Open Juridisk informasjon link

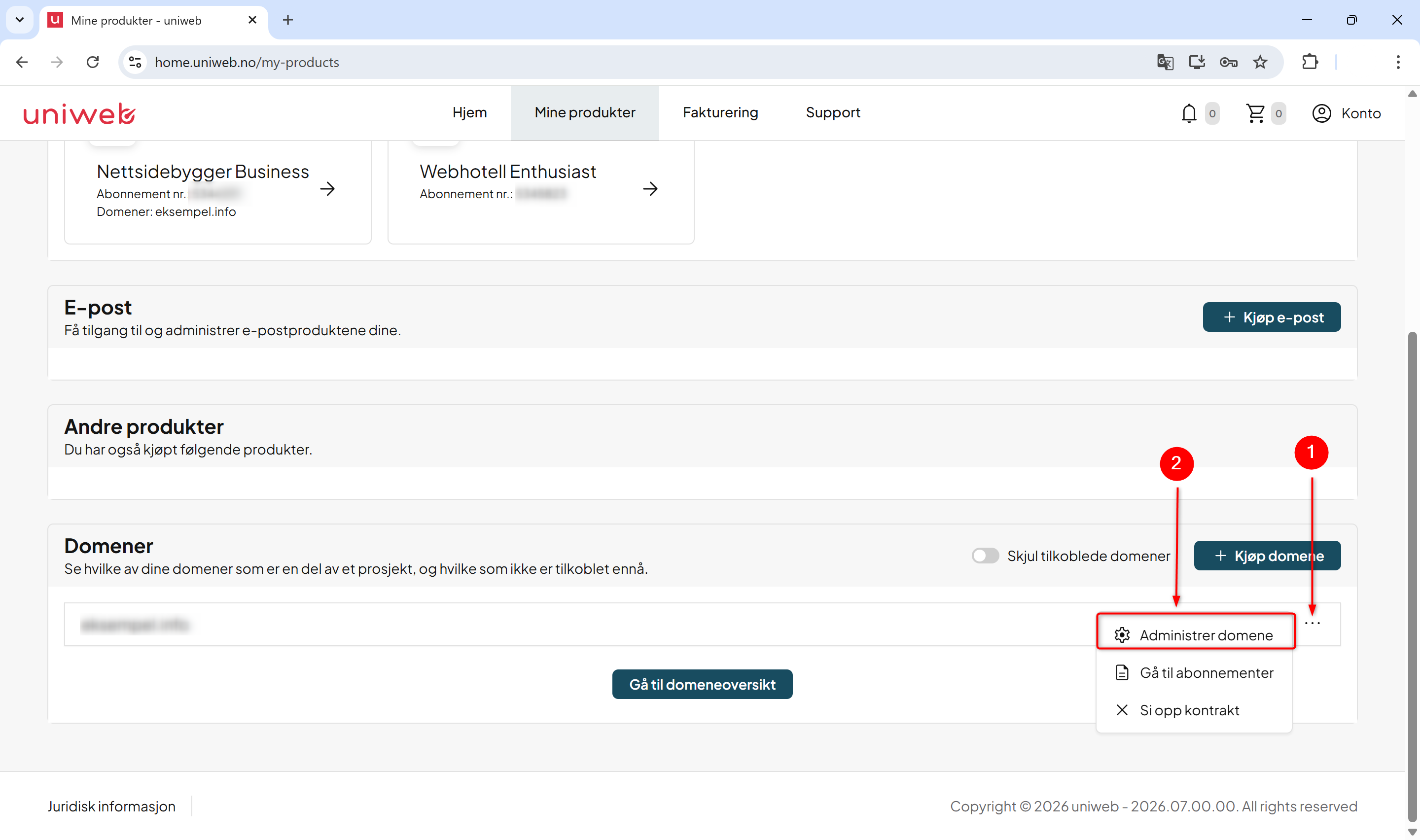click(111, 806)
